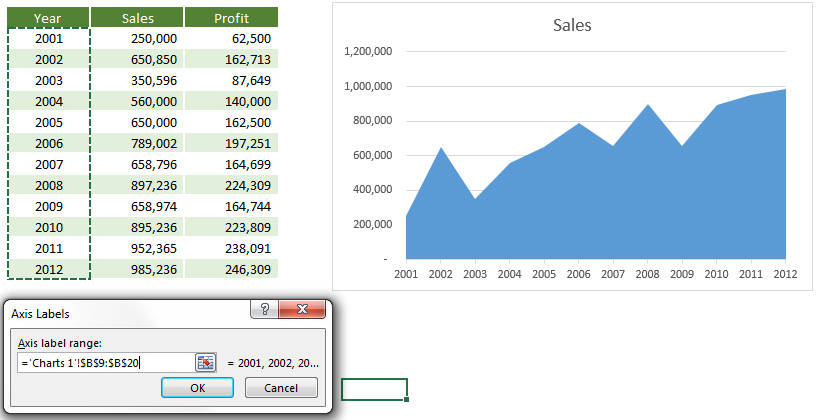
Task: Select the Profit column header
Action: point(231,18)
